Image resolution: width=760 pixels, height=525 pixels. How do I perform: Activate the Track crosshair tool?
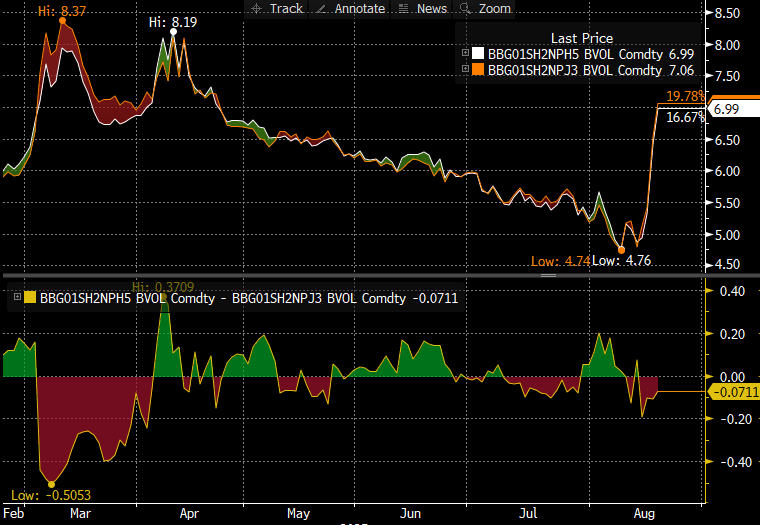(x=276, y=9)
